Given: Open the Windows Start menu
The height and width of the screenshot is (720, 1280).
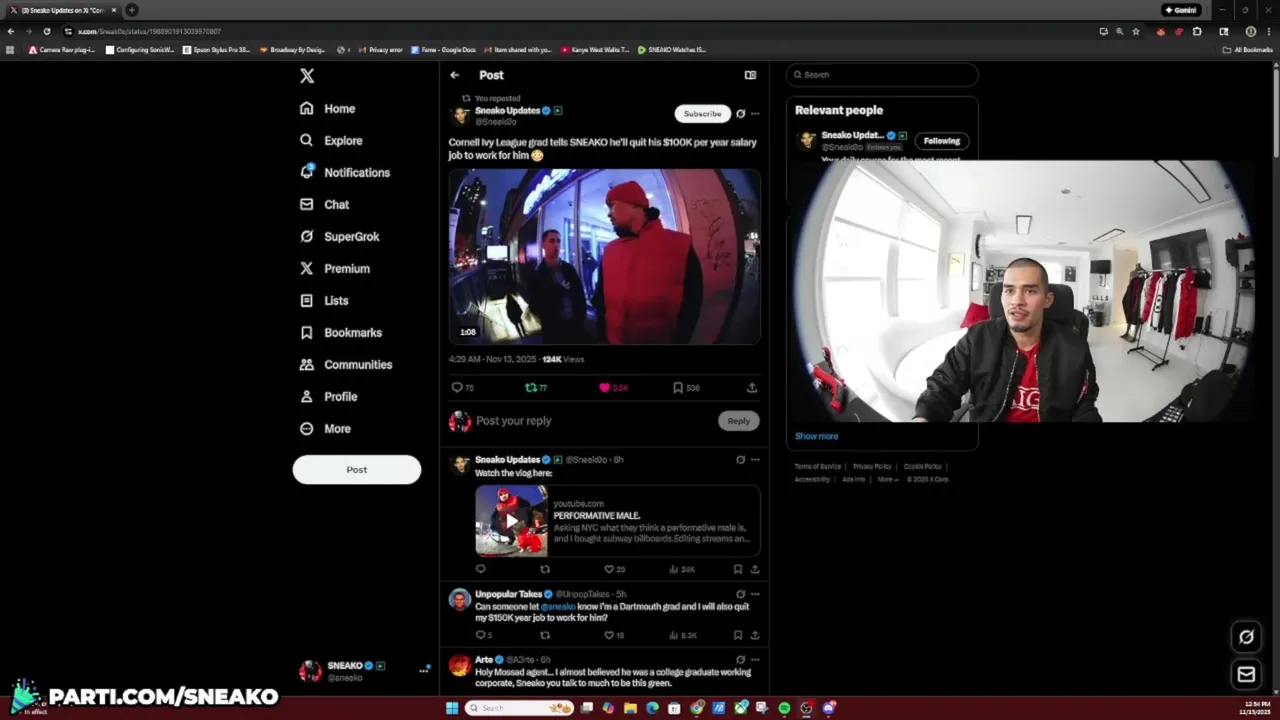Looking at the screenshot, I should 451,708.
